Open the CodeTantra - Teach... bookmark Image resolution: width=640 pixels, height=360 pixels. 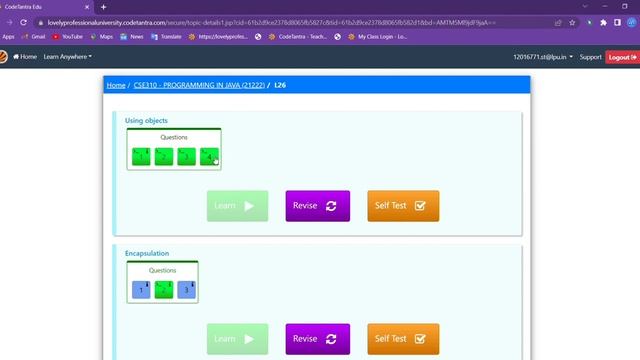tap(298, 37)
